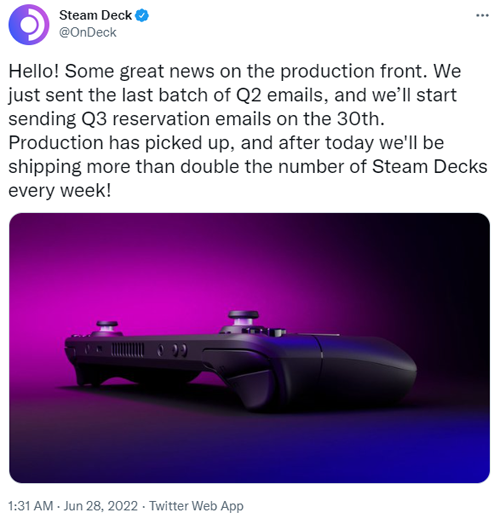
Task: Click the phrase 'Steam Decks' in the tweet body
Action: pyautogui.click(x=429, y=166)
